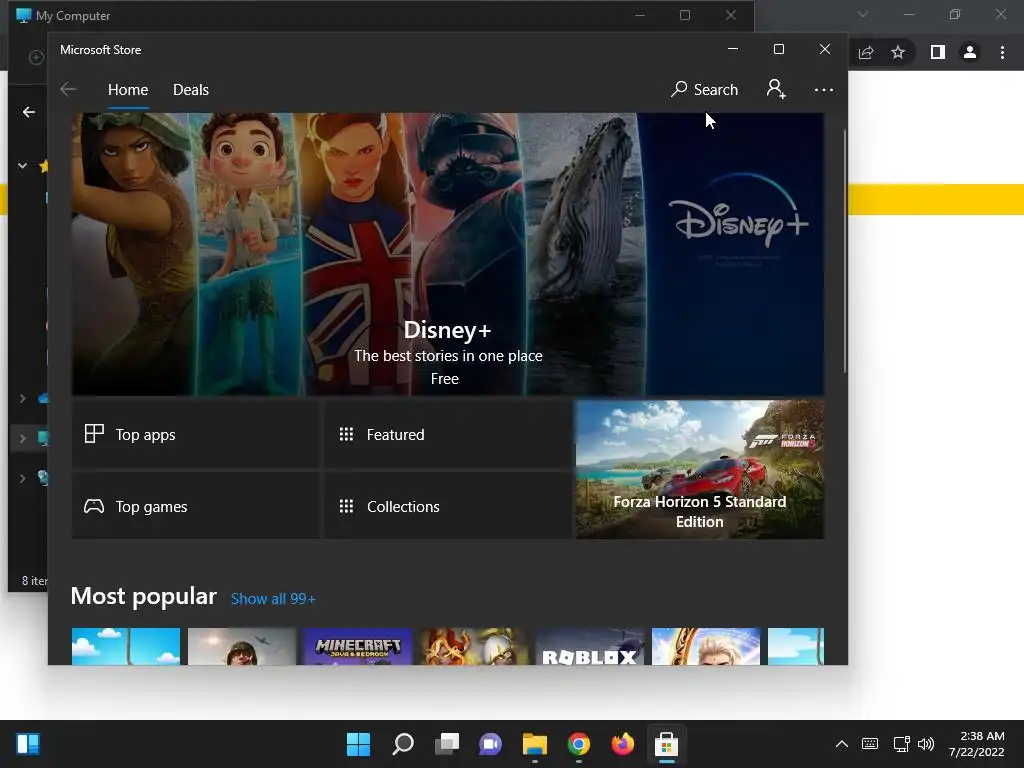1024x768 pixels.
Task: Open Chrome three-dot menu
Action: [x=1002, y=52]
